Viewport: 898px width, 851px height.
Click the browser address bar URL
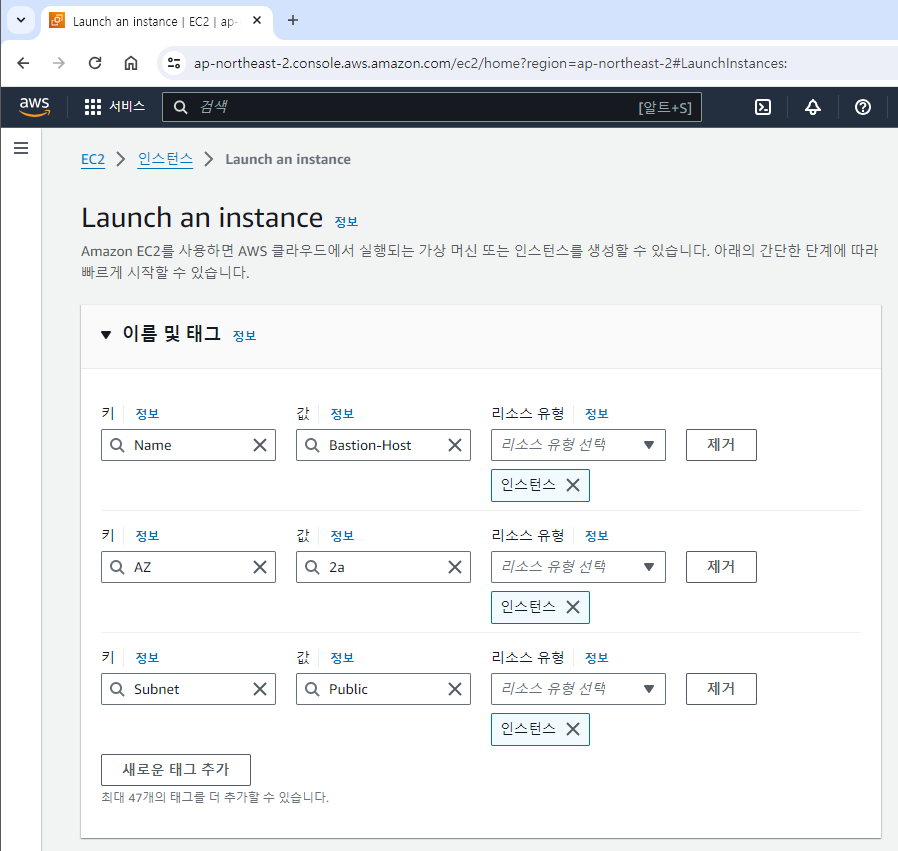pyautogui.click(x=490, y=63)
